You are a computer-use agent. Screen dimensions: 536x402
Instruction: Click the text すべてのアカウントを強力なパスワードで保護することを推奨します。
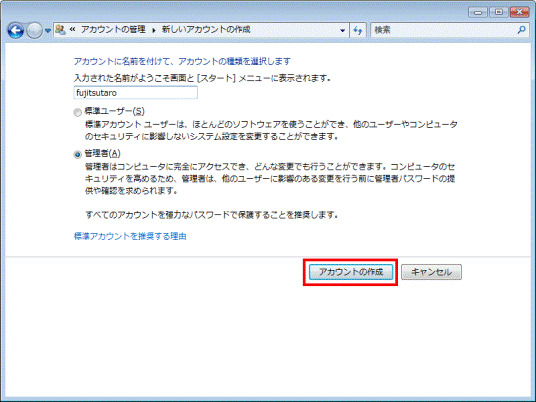212,215
